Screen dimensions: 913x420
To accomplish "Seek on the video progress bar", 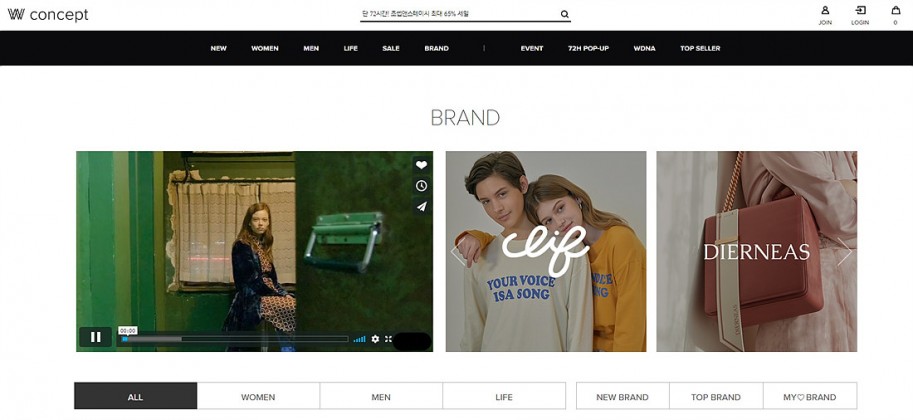I will 235,338.
